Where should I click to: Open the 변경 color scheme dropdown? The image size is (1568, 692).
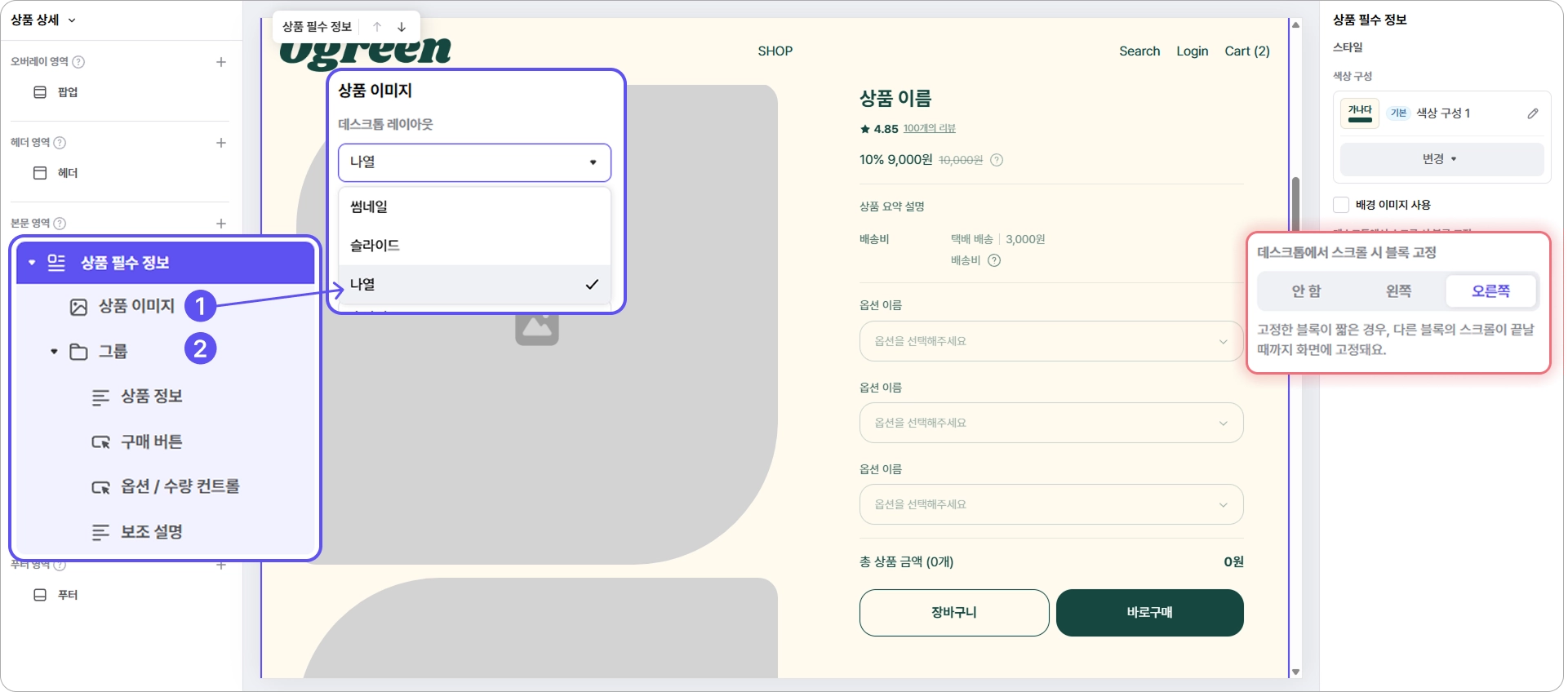point(1441,159)
